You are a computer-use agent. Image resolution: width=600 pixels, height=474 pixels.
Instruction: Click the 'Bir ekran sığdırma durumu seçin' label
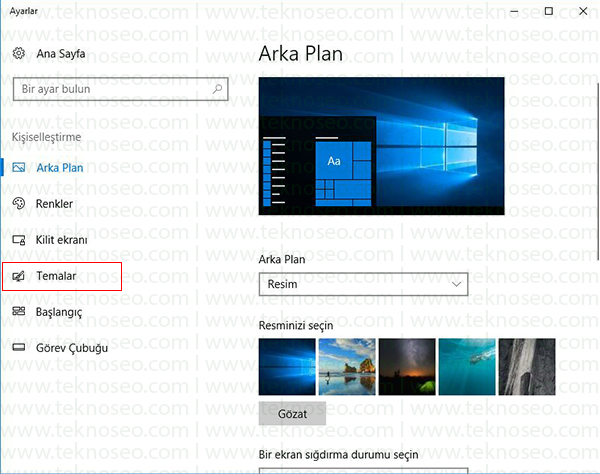pyautogui.click(x=339, y=455)
